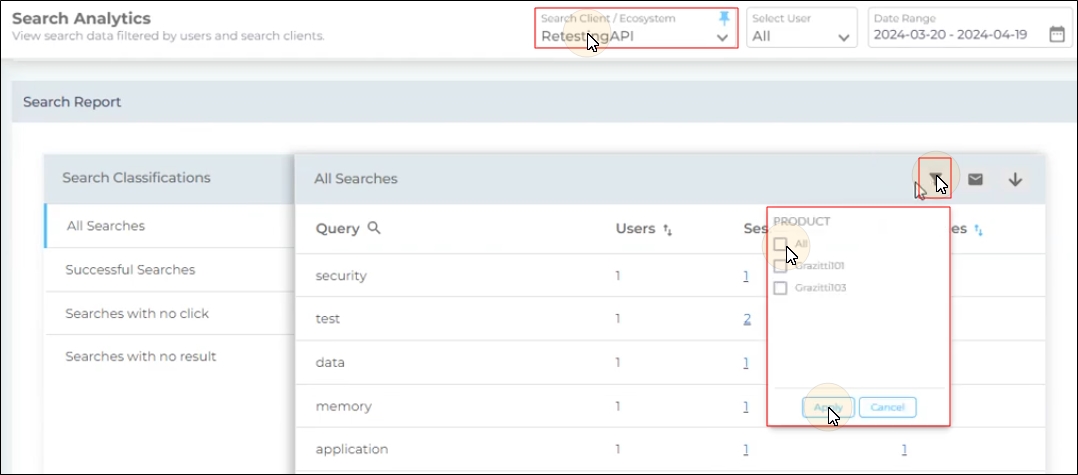The width and height of the screenshot is (1078, 475).
Task: Check the All product checkbox
Action: 780,244
